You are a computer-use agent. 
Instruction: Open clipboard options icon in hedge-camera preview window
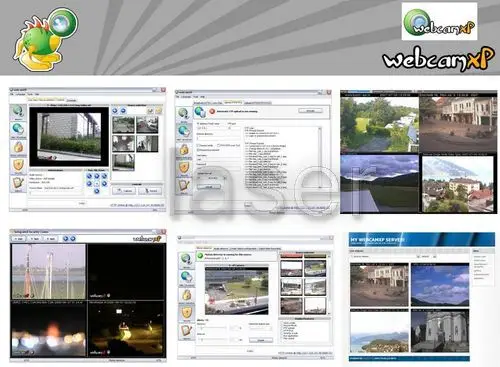(18, 183)
